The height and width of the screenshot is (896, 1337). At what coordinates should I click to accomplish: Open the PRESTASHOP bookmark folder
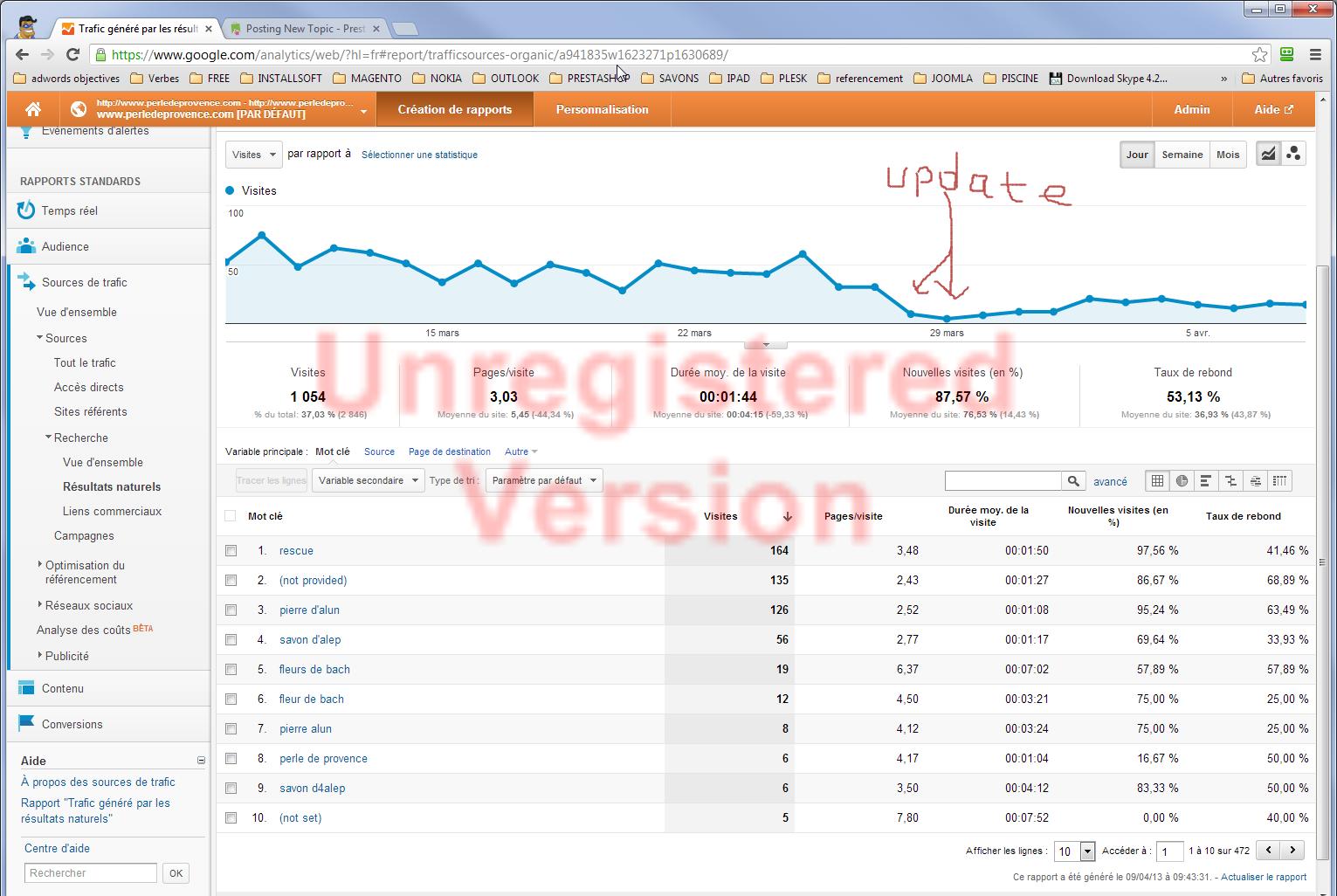589,78
